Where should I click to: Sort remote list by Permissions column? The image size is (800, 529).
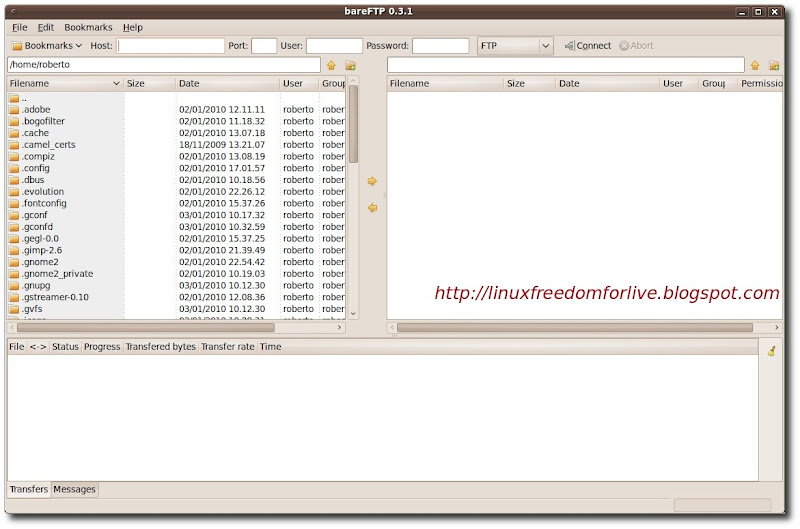pyautogui.click(x=761, y=83)
